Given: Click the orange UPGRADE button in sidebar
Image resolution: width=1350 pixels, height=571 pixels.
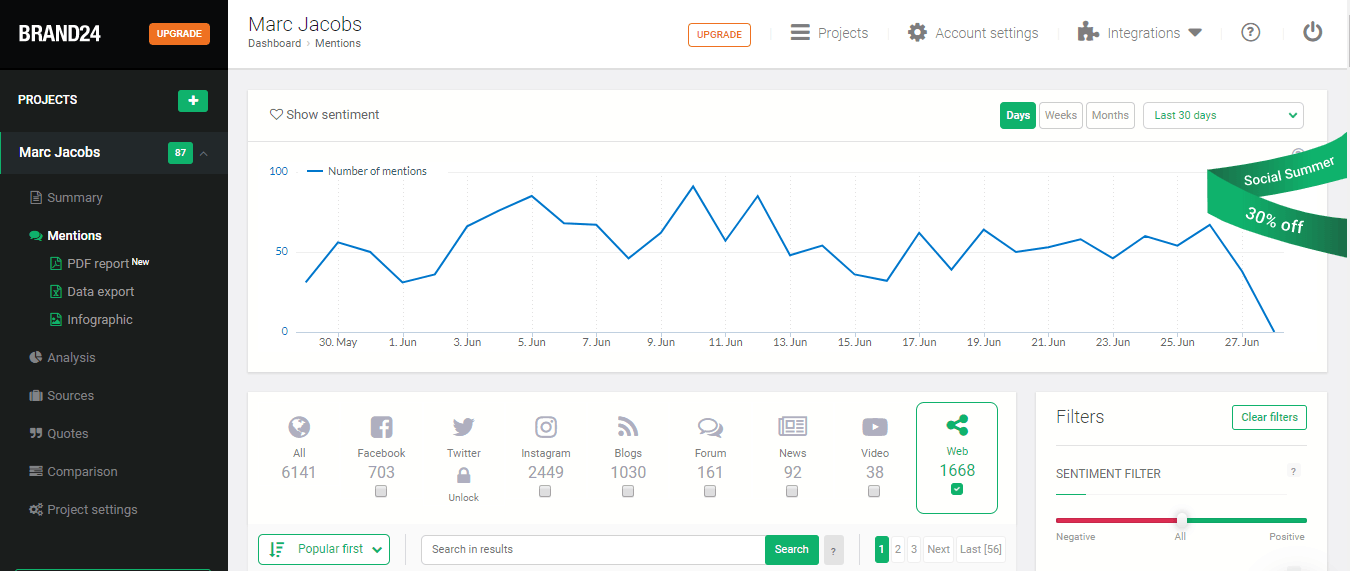Looking at the screenshot, I should (179, 34).
